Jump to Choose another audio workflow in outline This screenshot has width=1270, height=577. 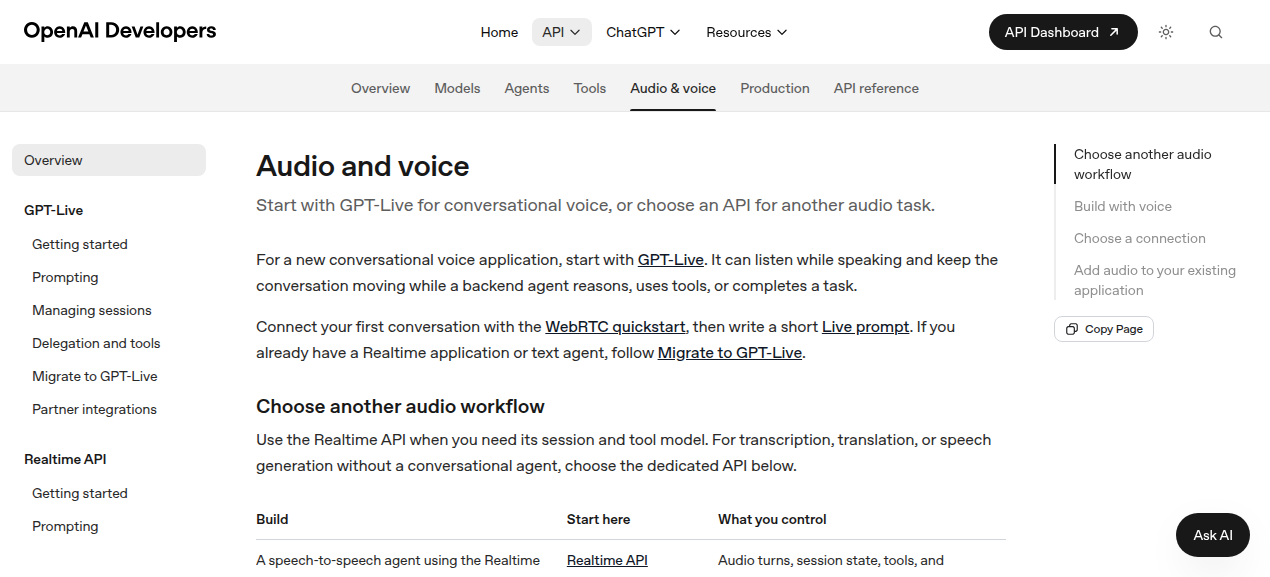pyautogui.click(x=1143, y=164)
